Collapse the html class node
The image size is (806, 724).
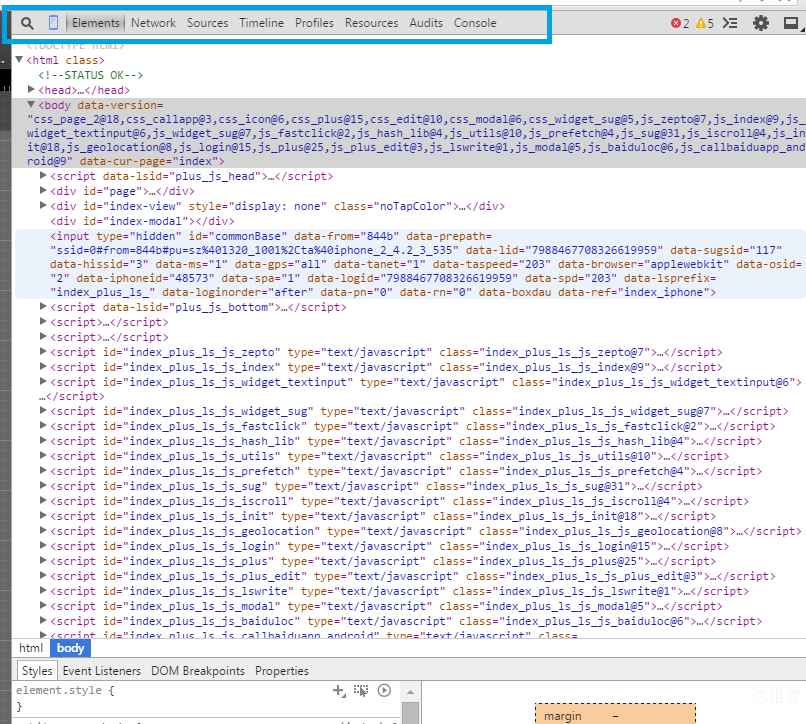click(x=19, y=60)
